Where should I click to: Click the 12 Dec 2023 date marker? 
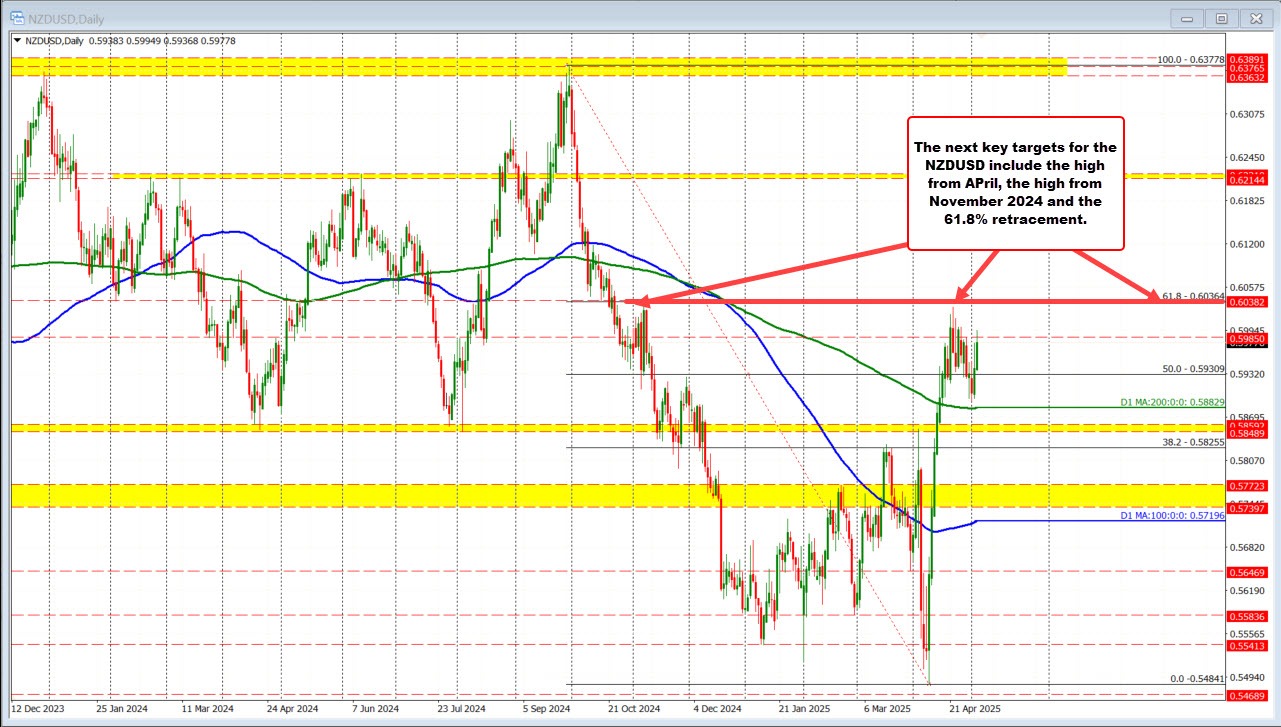[42, 708]
